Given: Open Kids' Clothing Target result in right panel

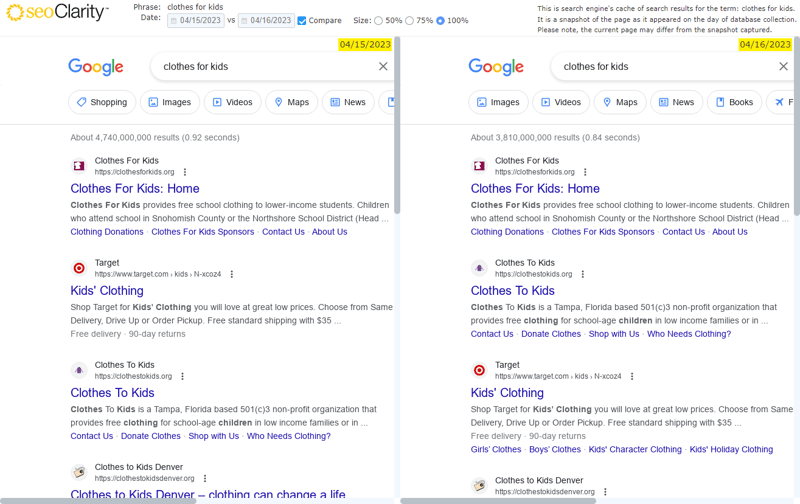Looking at the screenshot, I should tap(507, 393).
